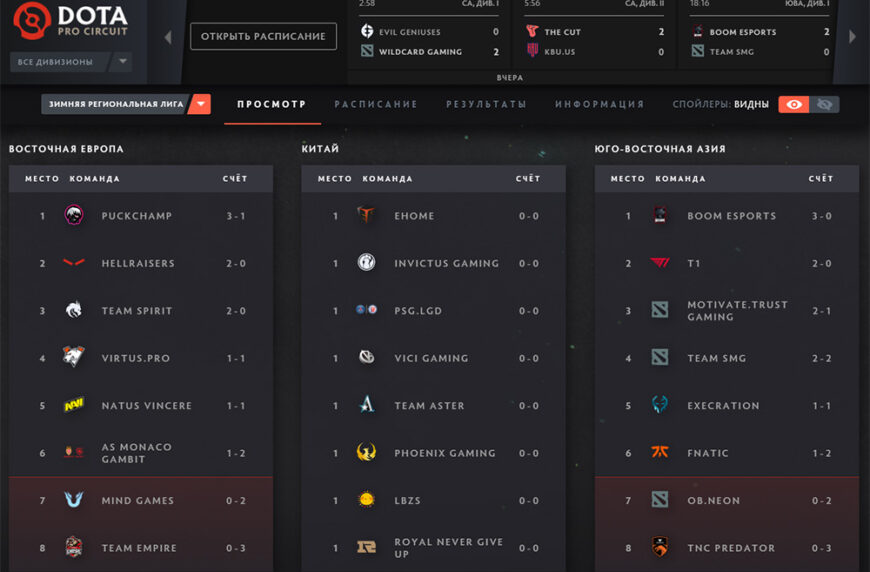
Task: Click the Team Empire logo
Action: pyautogui.click(x=74, y=547)
